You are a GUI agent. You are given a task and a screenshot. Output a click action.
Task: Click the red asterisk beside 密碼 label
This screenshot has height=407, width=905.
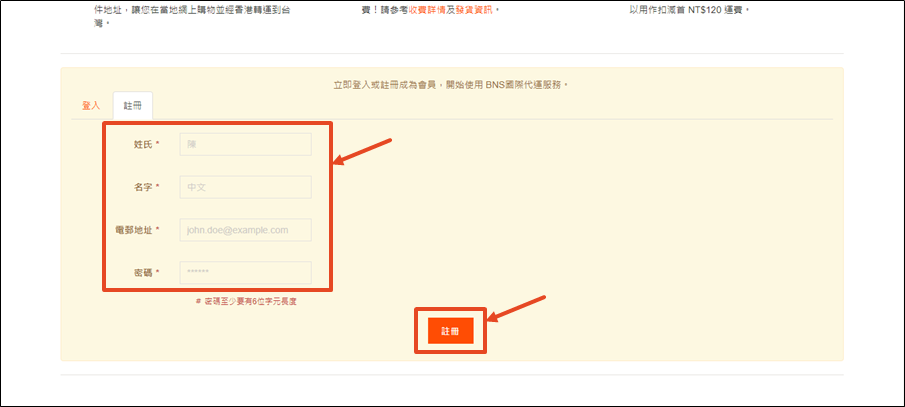(x=158, y=272)
